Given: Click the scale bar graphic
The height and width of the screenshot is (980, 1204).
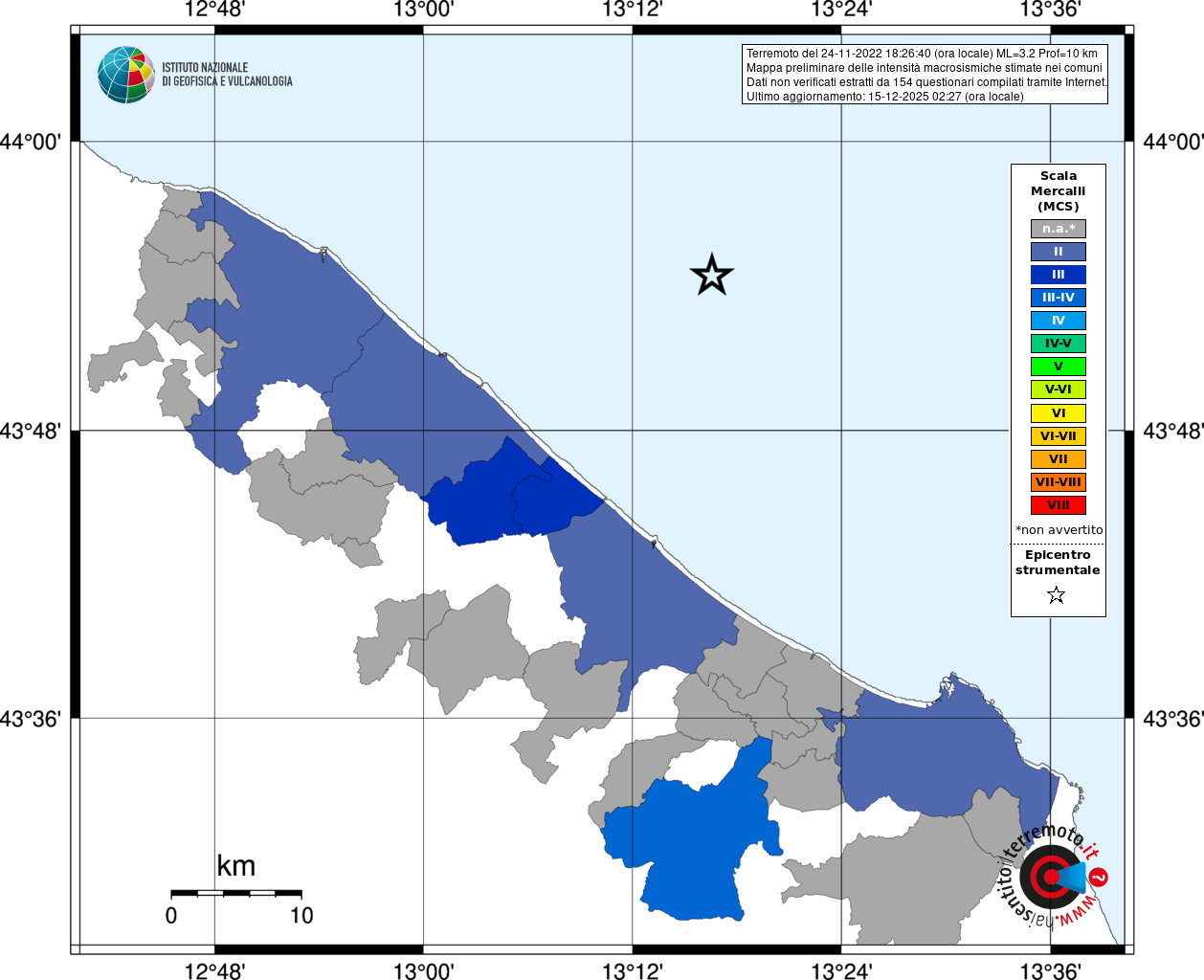Looking at the screenshot, I should (x=236, y=893).
